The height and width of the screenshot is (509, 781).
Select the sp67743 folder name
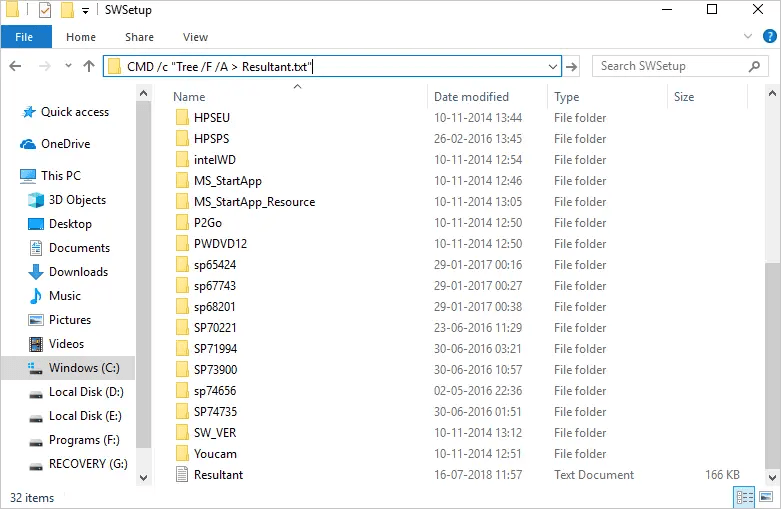[x=215, y=286]
